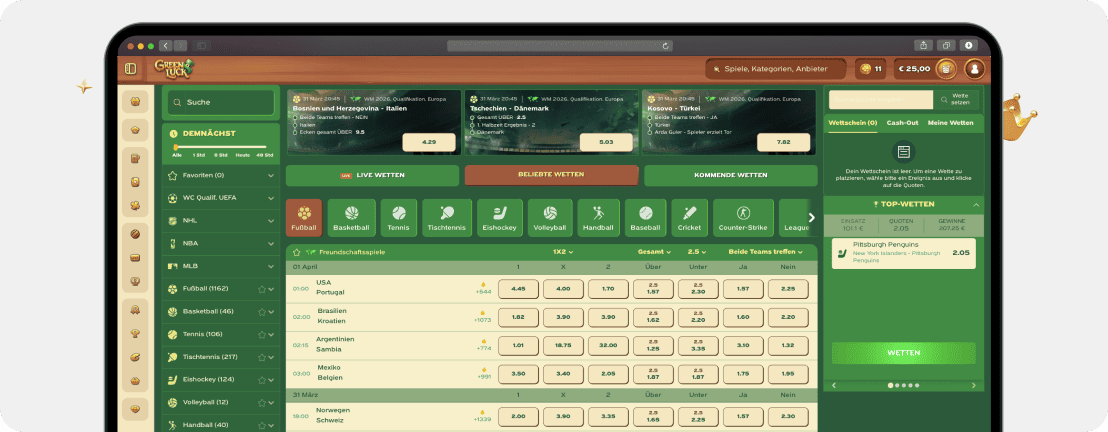The image size is (1108, 432).
Task: Open the LIVE WETTEN tab
Action: [372, 175]
